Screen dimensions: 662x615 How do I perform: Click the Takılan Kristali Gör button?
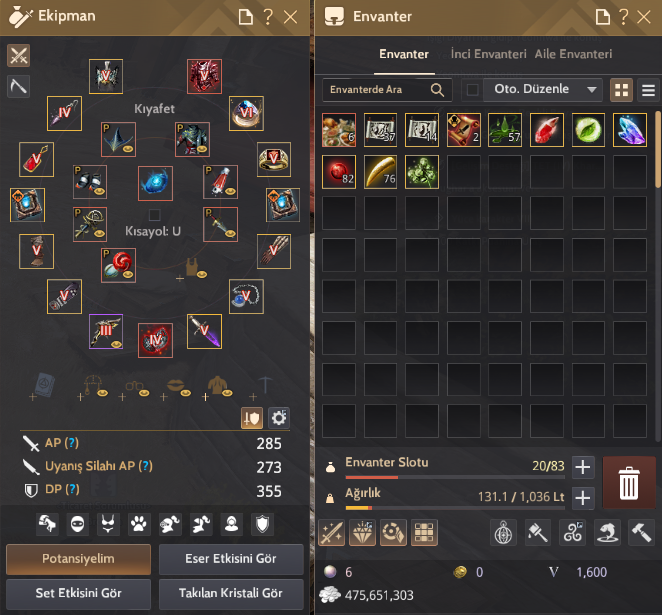[x=231, y=593]
